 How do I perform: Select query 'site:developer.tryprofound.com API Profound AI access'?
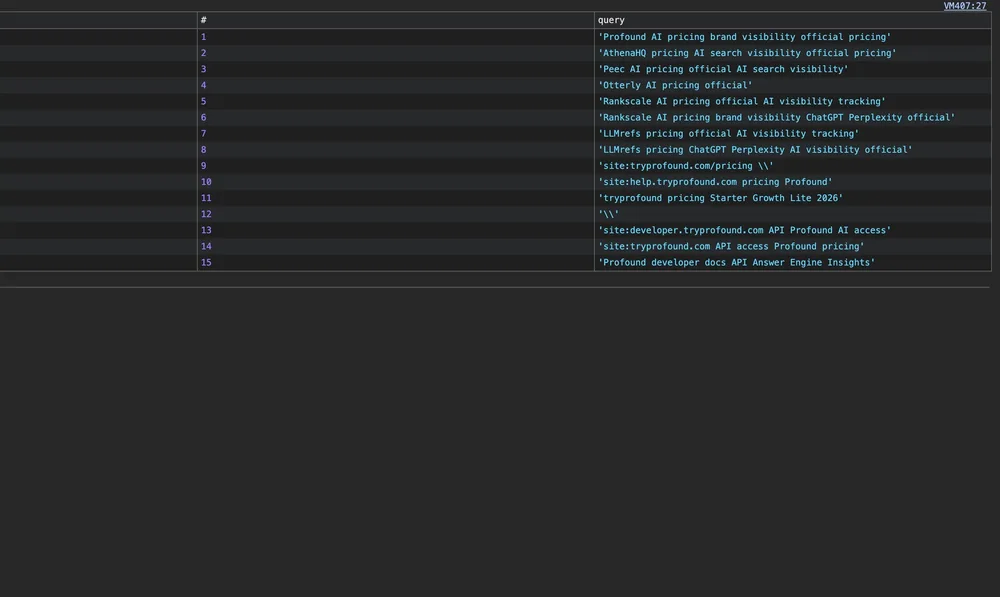click(744, 230)
